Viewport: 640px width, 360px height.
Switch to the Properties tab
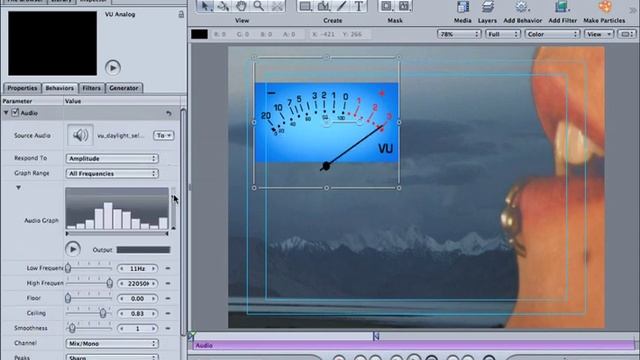click(x=22, y=88)
